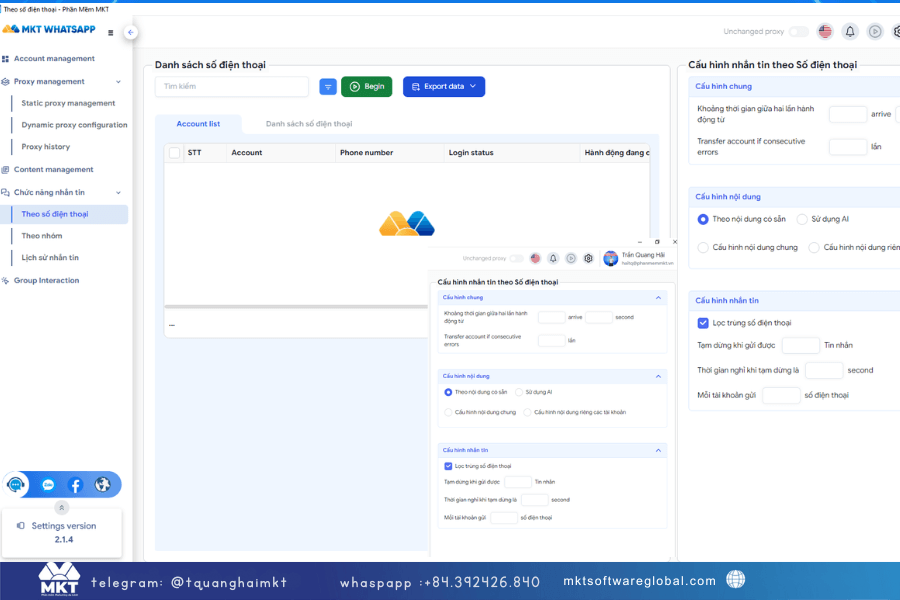Toggle the Unchanged proxy switch
Screen dimensions: 900x600
tap(798, 32)
